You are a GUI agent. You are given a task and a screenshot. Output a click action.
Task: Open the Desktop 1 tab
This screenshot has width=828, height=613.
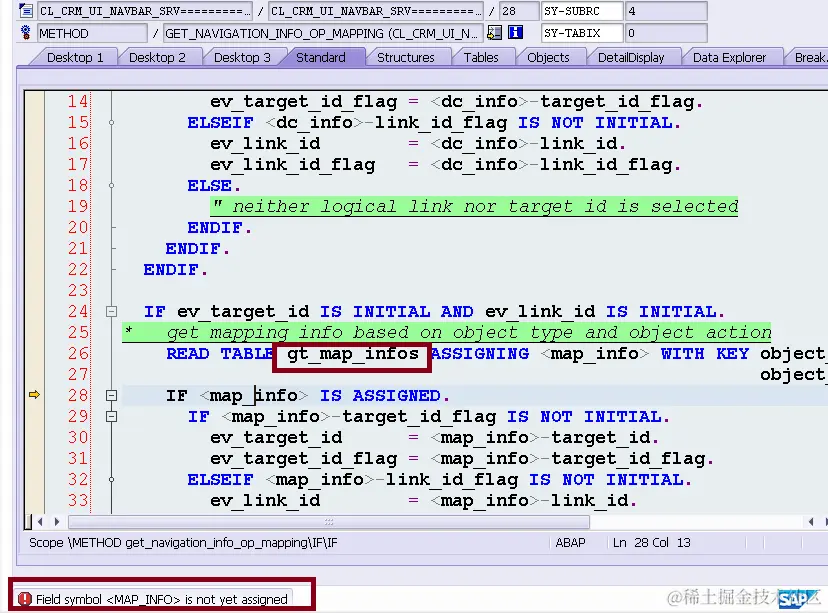[x=75, y=57]
